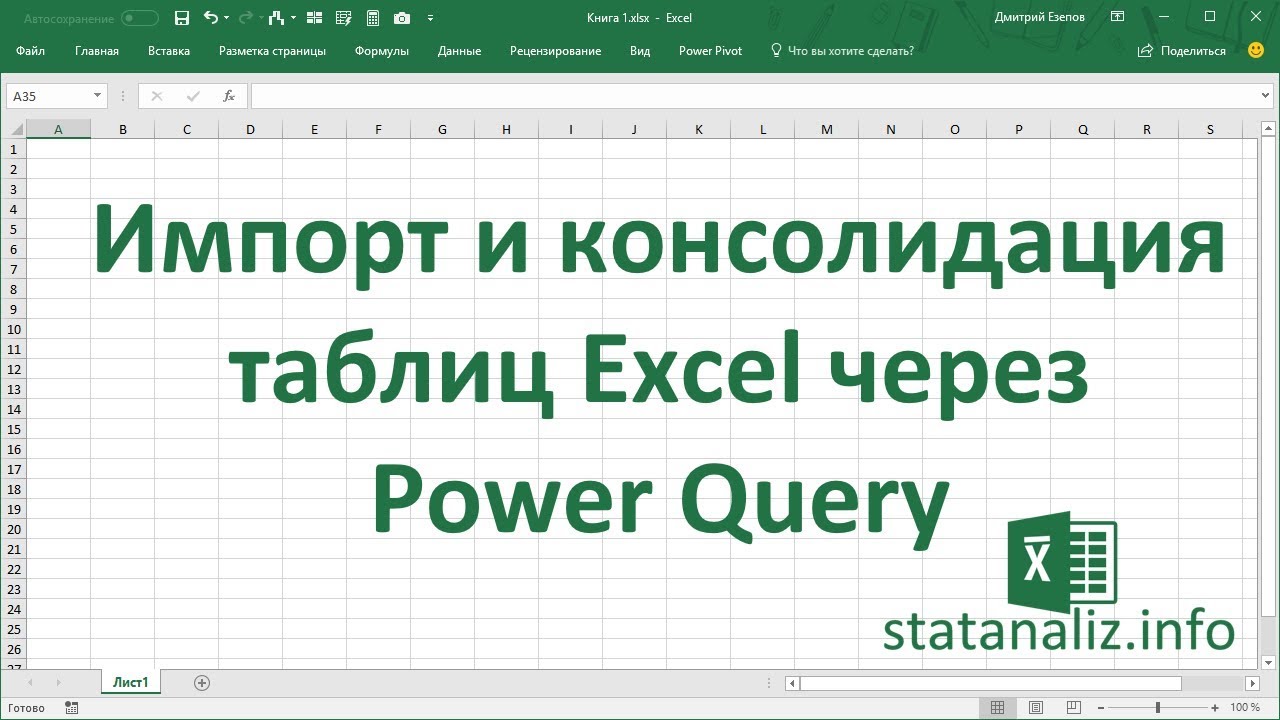This screenshot has height=720, width=1280.
Task: Click the Trace dependents icon in quick access
Action: tap(278, 18)
